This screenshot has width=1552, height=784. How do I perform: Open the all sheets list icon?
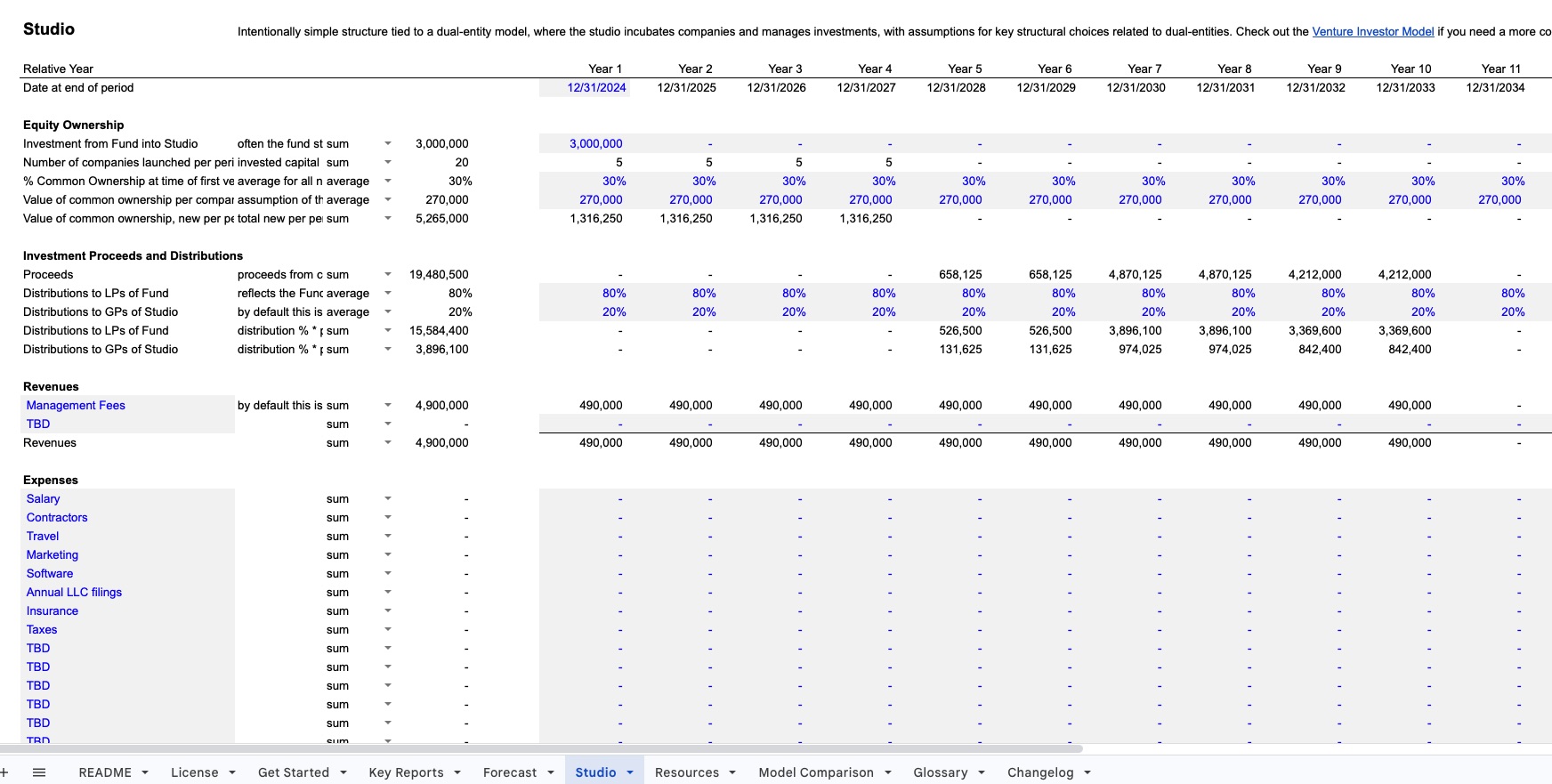tap(39, 772)
